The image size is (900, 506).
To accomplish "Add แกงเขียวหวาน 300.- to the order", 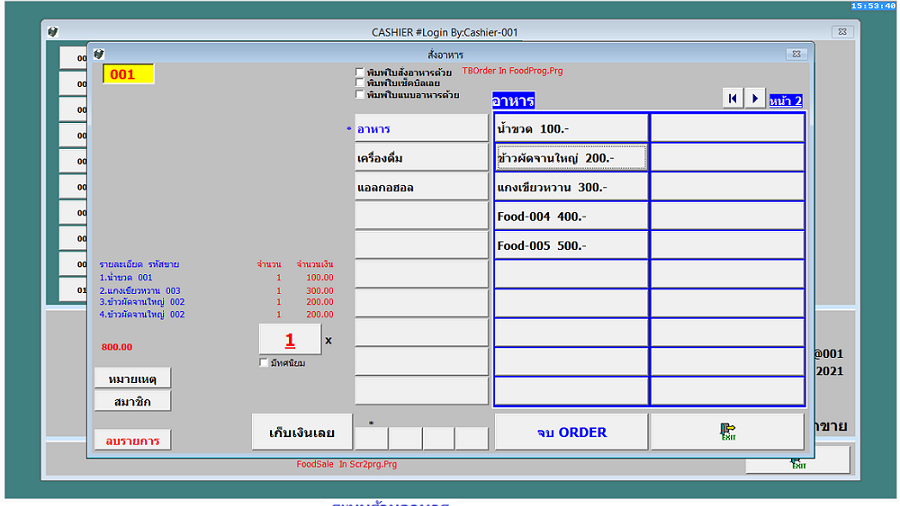I will (571, 187).
